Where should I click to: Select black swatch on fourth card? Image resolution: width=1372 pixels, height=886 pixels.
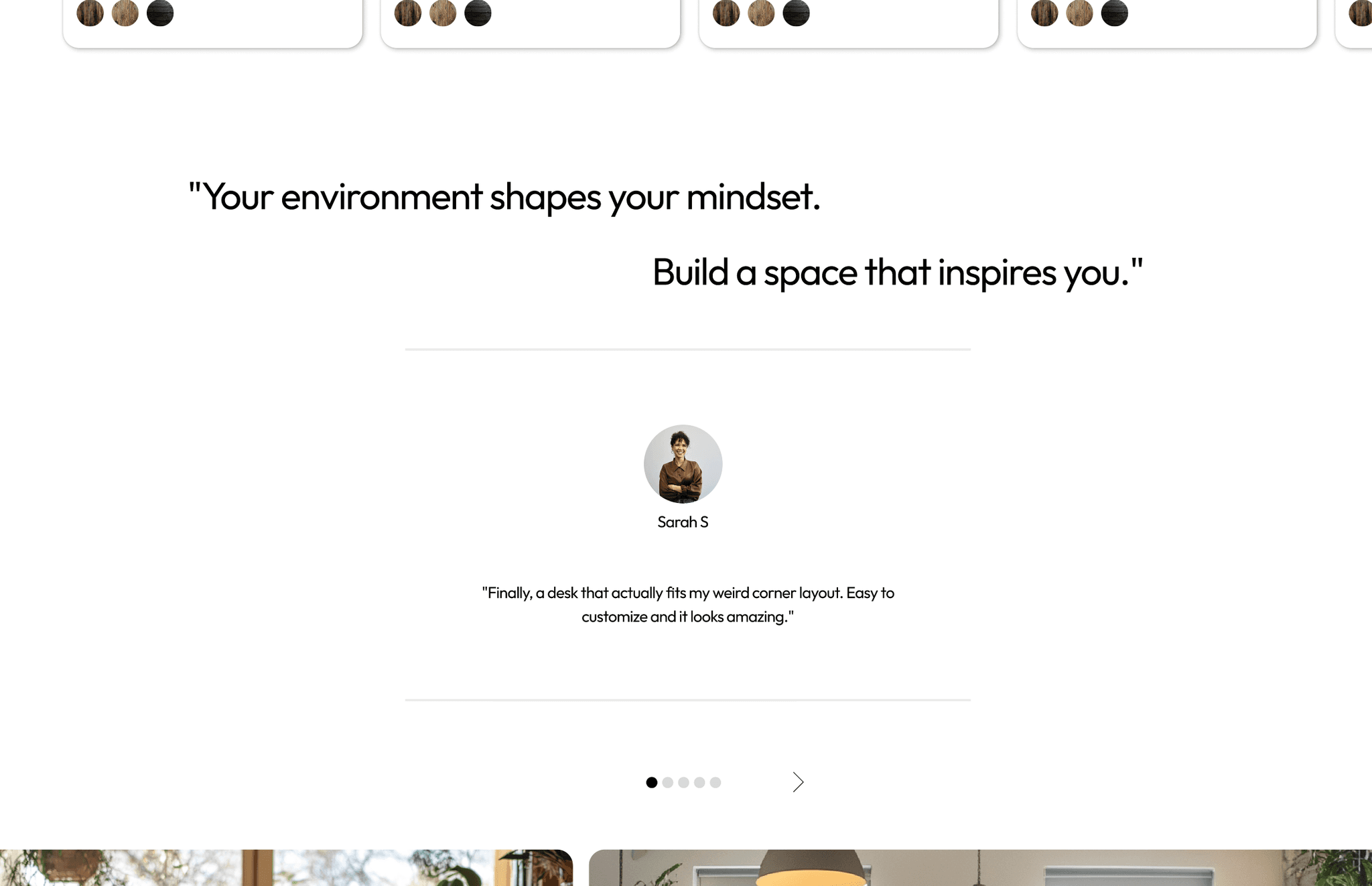pyautogui.click(x=1114, y=13)
